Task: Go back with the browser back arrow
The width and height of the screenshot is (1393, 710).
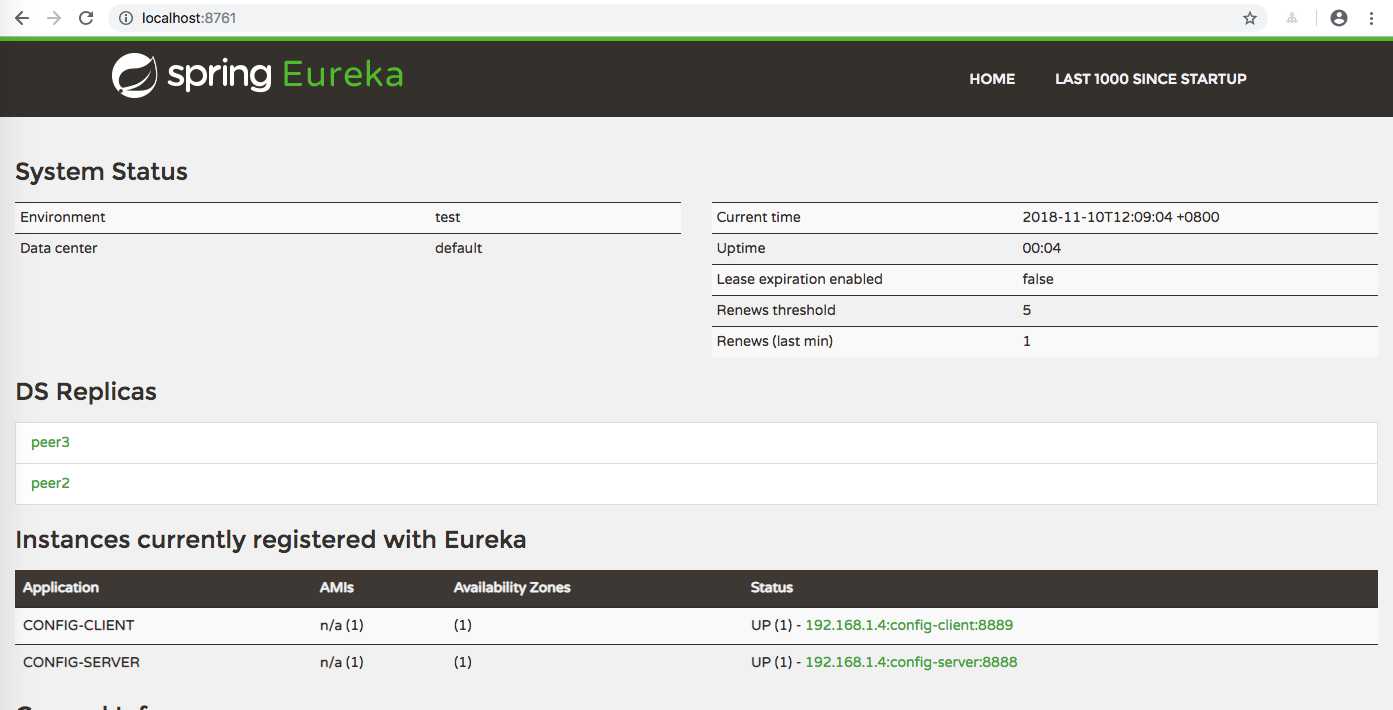Action: click(21, 18)
